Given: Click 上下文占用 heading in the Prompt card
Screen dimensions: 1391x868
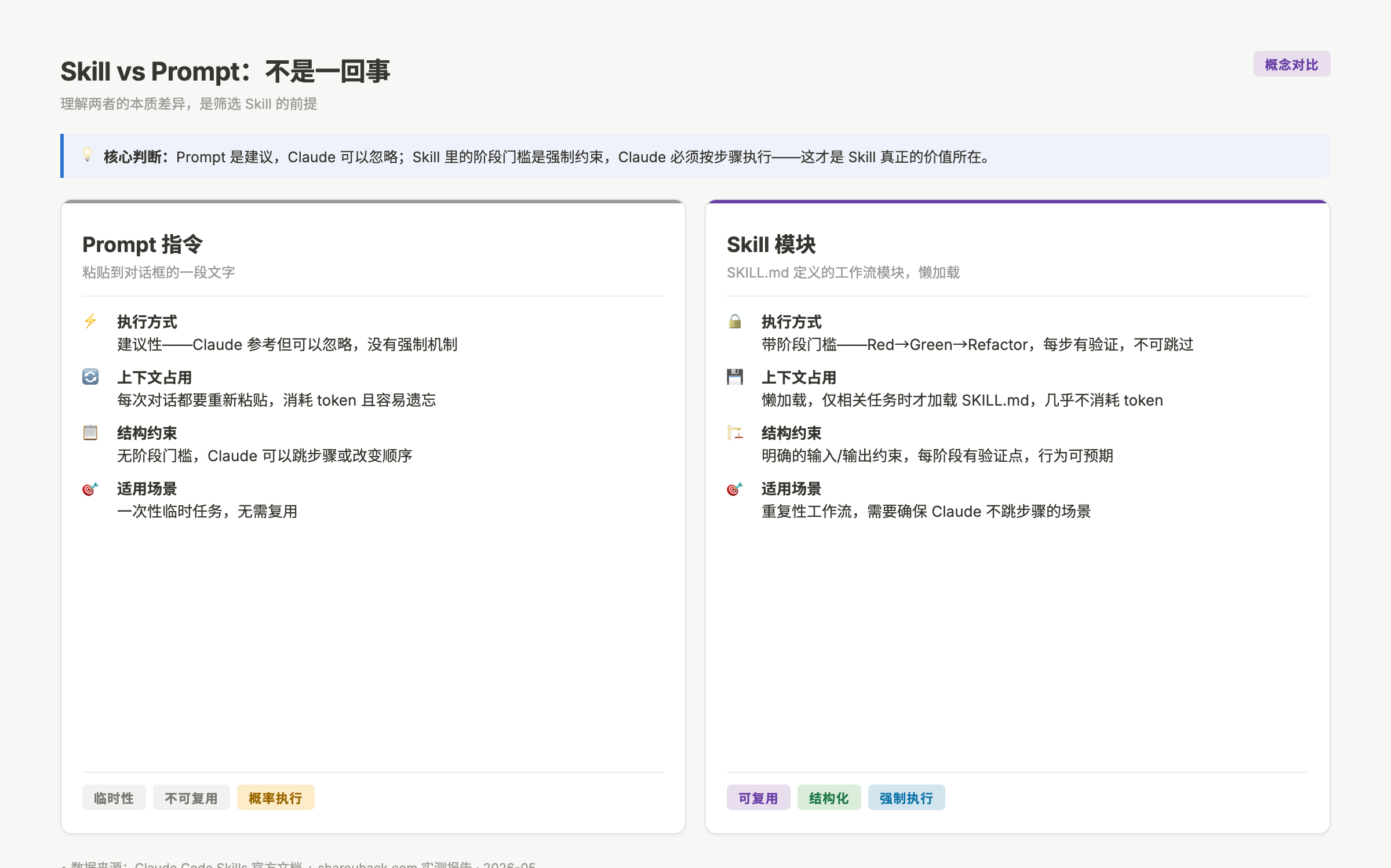Looking at the screenshot, I should (x=155, y=377).
